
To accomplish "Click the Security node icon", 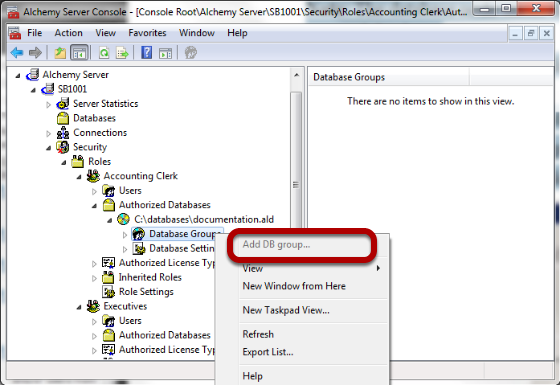I will coord(63,147).
